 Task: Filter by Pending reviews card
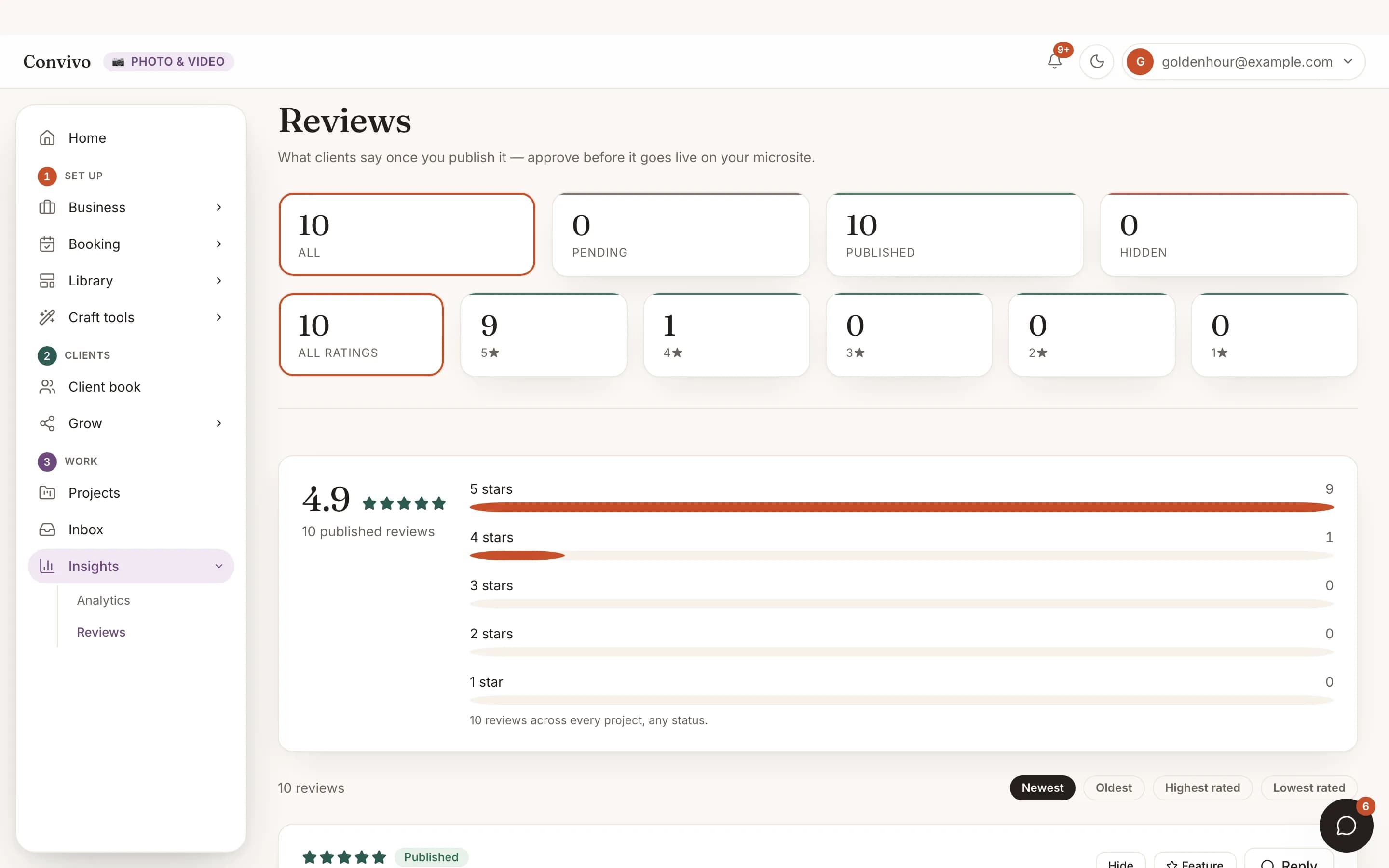click(x=681, y=234)
